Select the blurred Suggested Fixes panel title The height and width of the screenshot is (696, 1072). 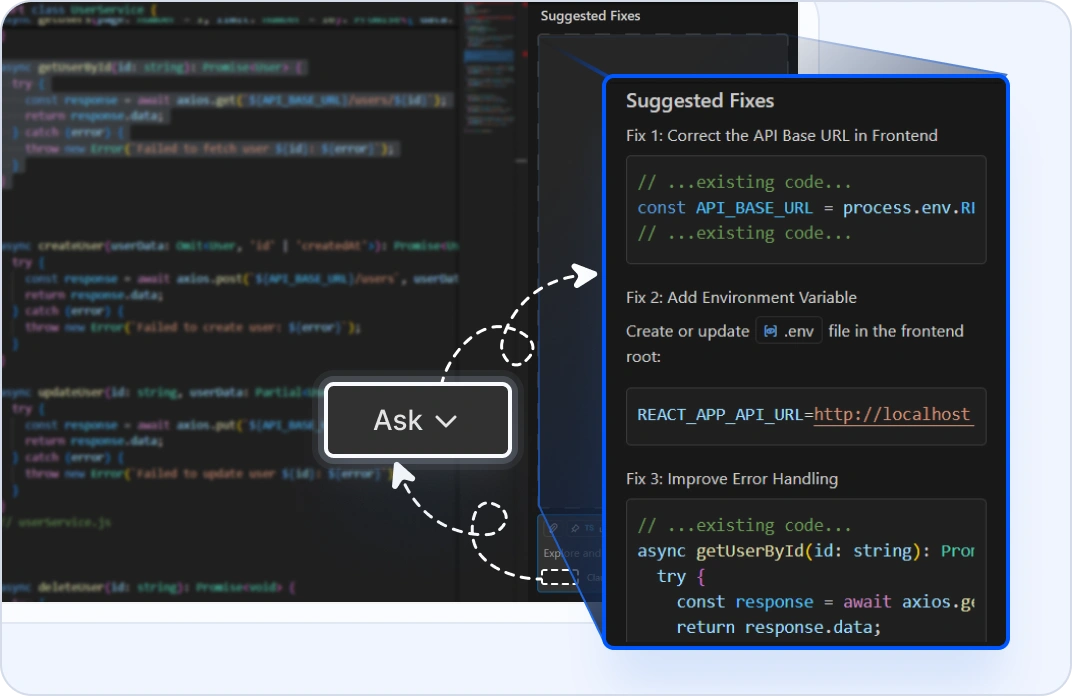click(x=590, y=16)
